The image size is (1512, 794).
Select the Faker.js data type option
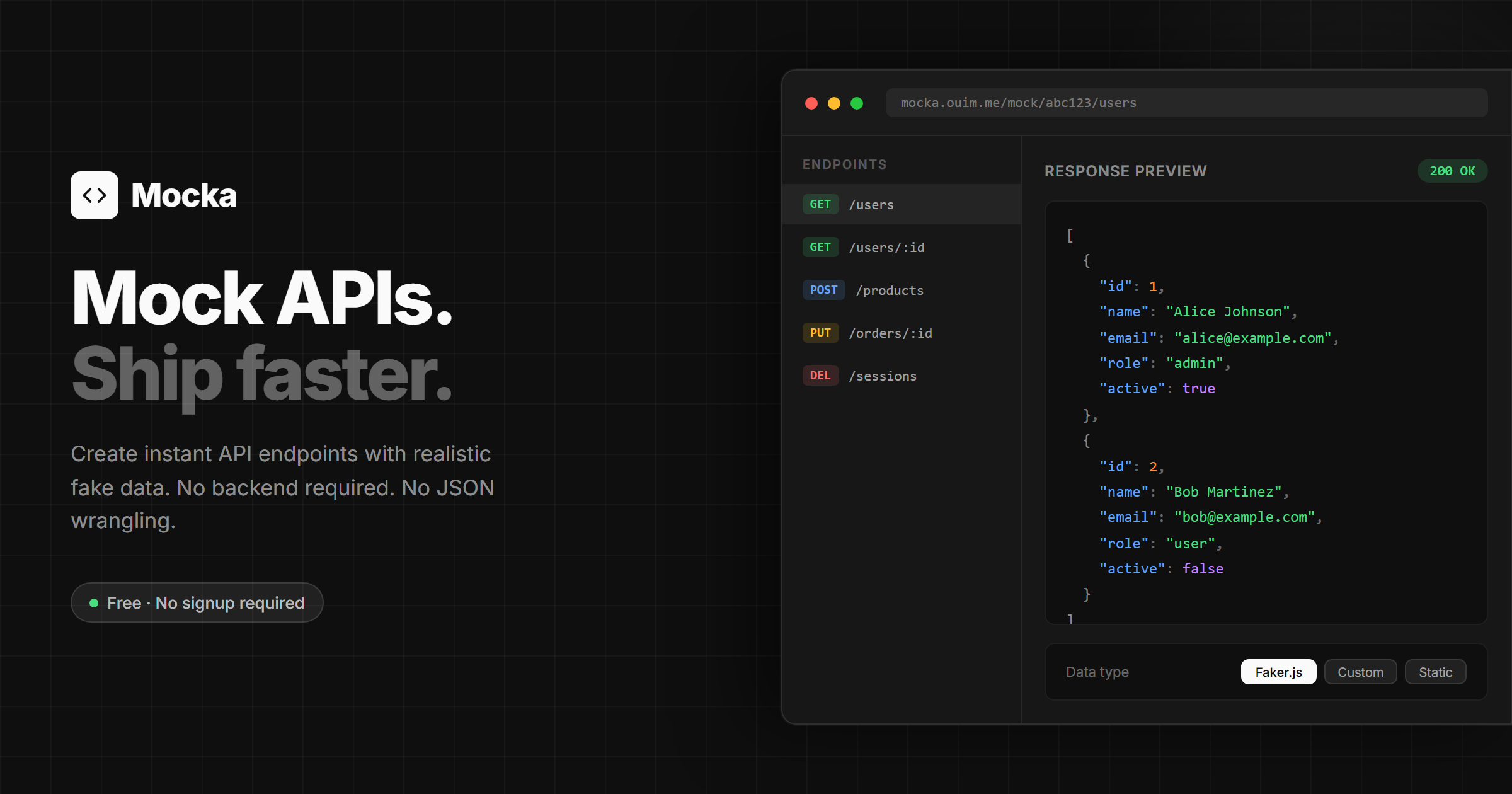click(x=1278, y=672)
